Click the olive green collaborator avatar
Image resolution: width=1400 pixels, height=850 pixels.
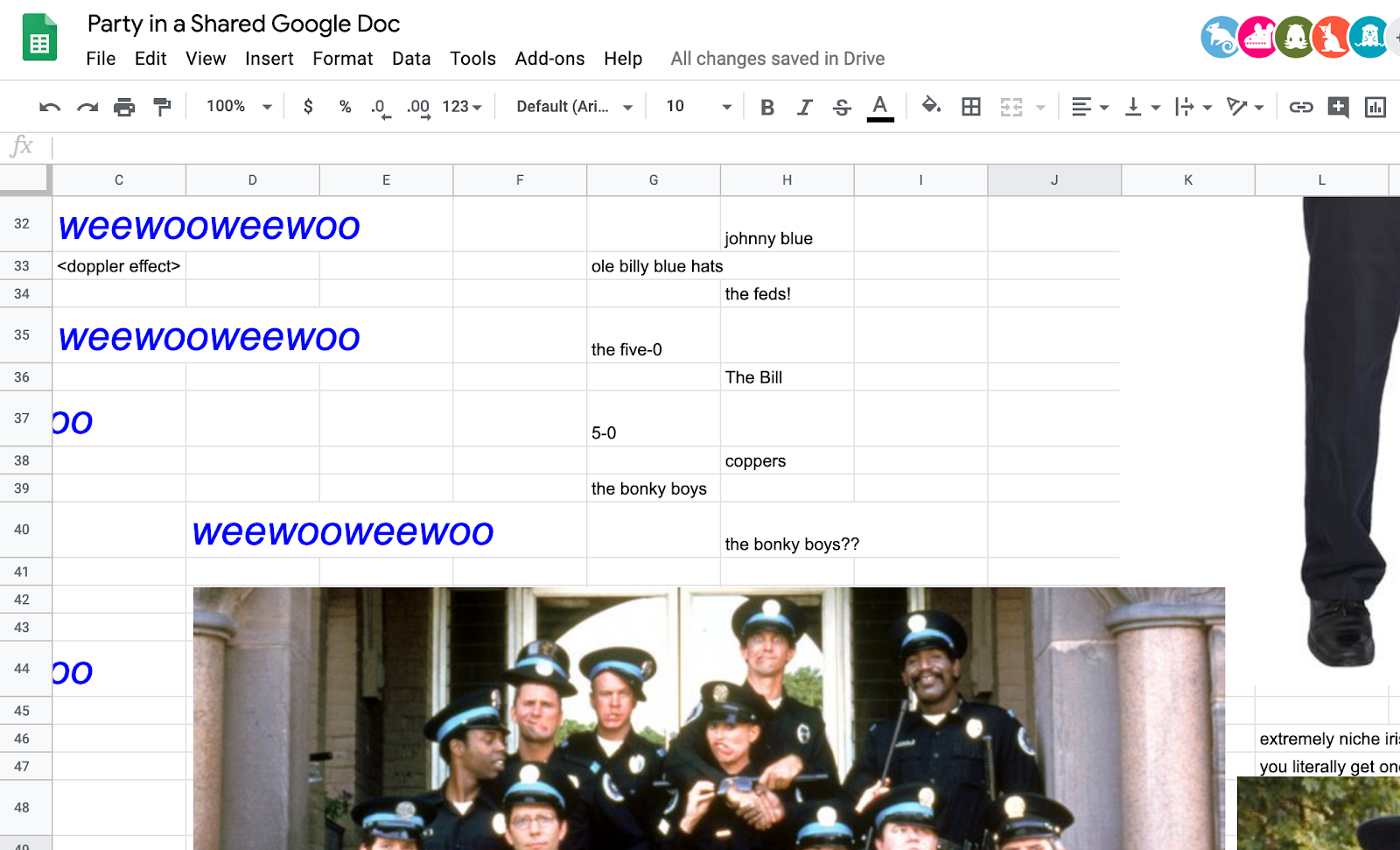pos(1296,38)
